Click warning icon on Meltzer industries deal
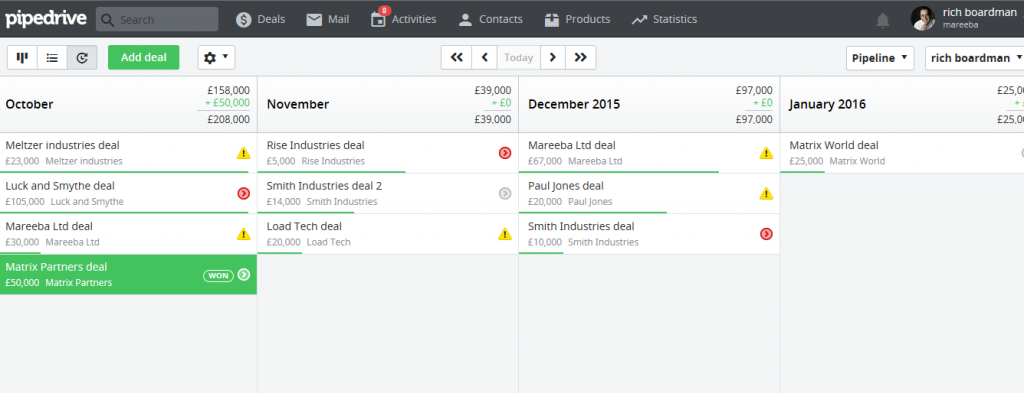 [244, 153]
